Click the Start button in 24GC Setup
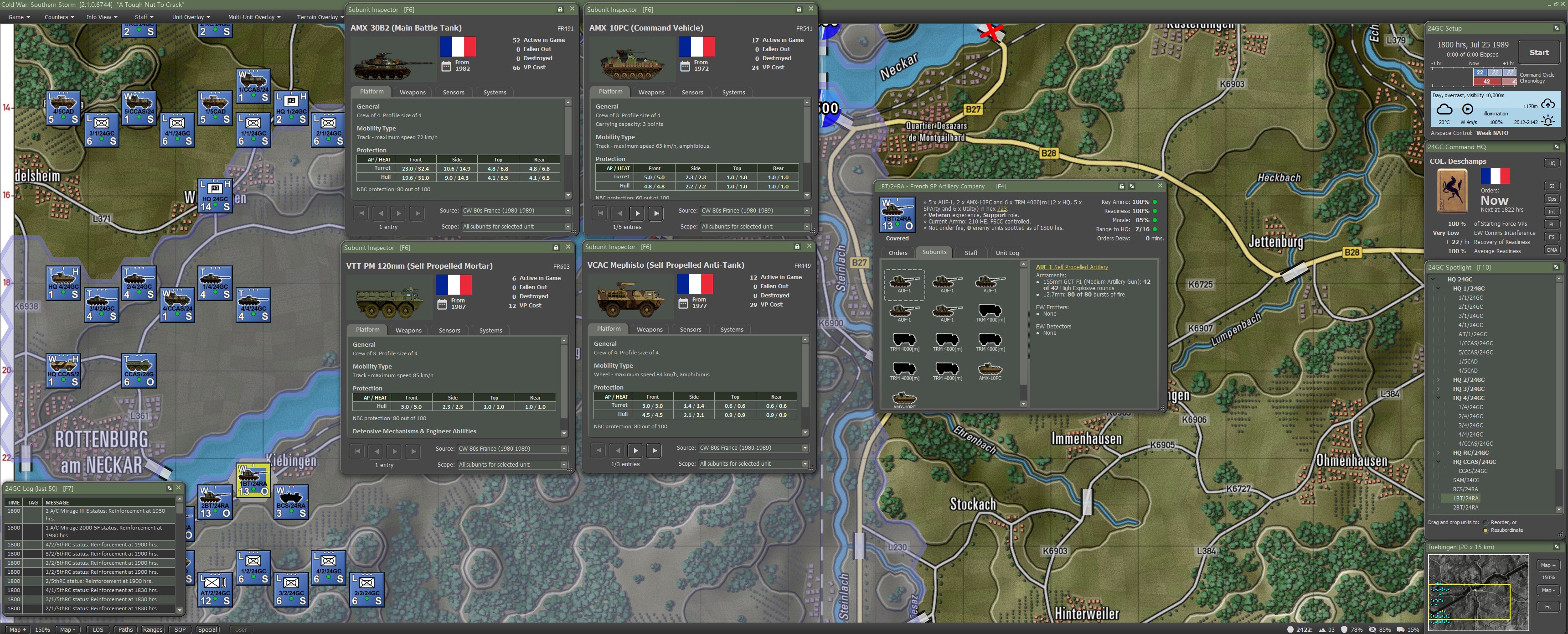The image size is (1568, 634). [1539, 52]
